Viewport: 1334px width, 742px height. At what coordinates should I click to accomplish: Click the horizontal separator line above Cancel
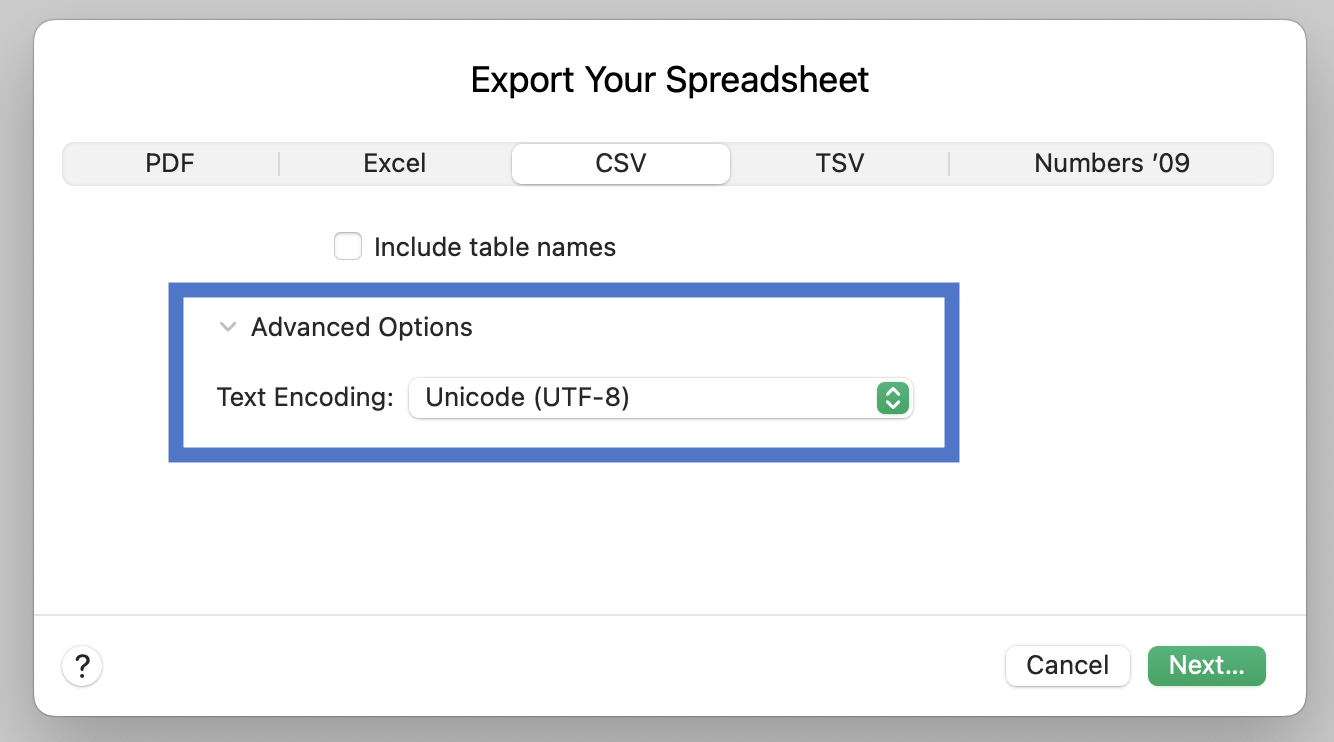click(x=669, y=615)
